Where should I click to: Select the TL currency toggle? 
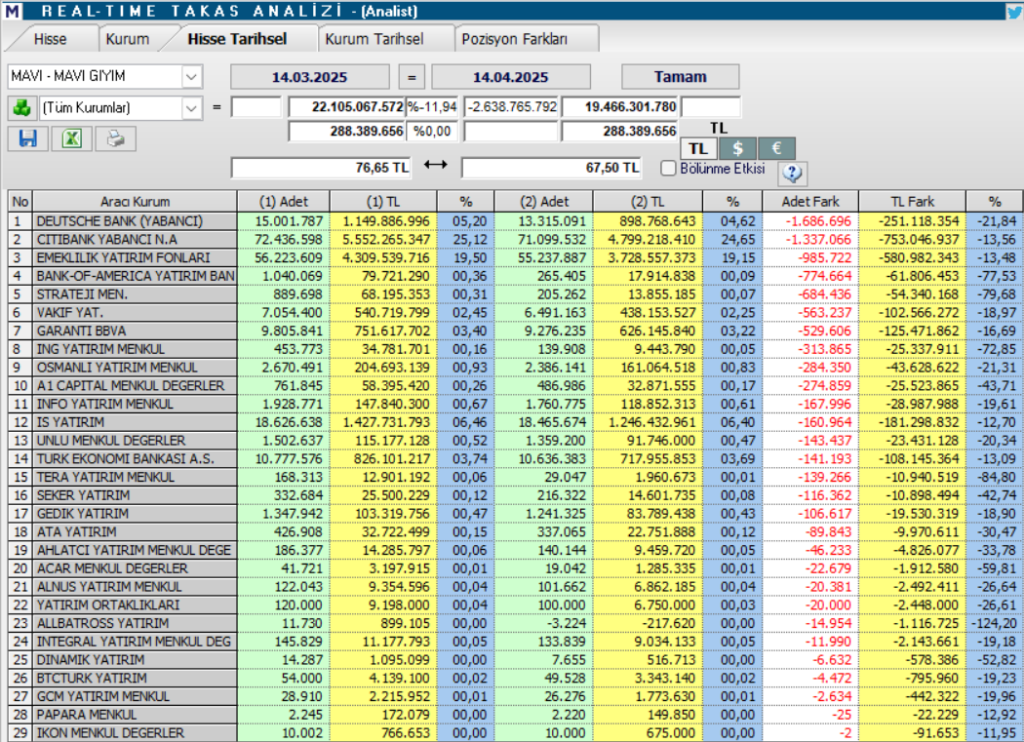(x=699, y=148)
